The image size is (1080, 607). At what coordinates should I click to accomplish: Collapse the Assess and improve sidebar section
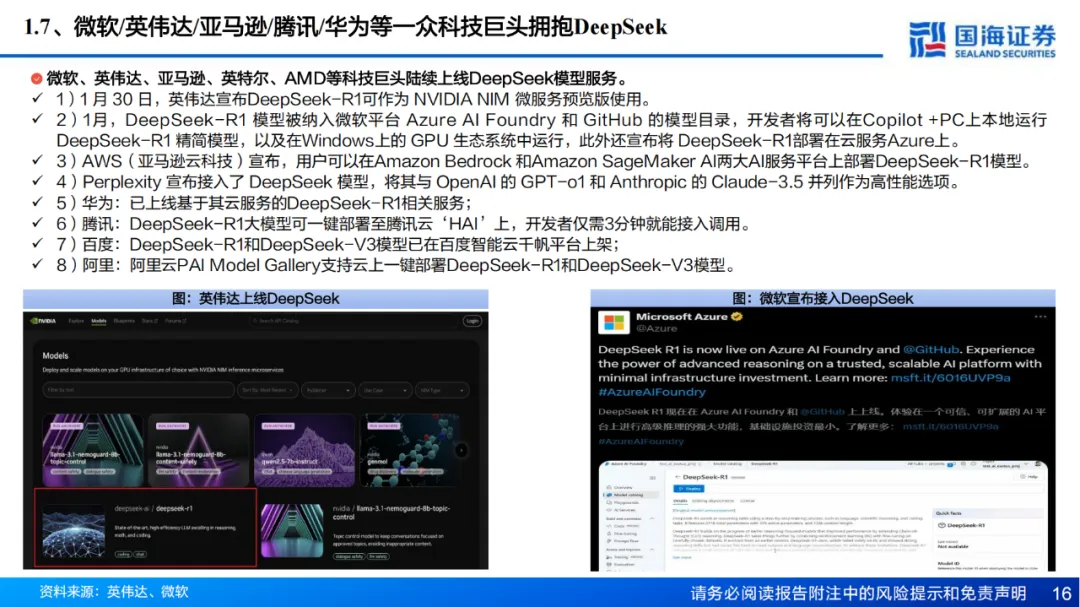pyautogui.click(x=652, y=549)
